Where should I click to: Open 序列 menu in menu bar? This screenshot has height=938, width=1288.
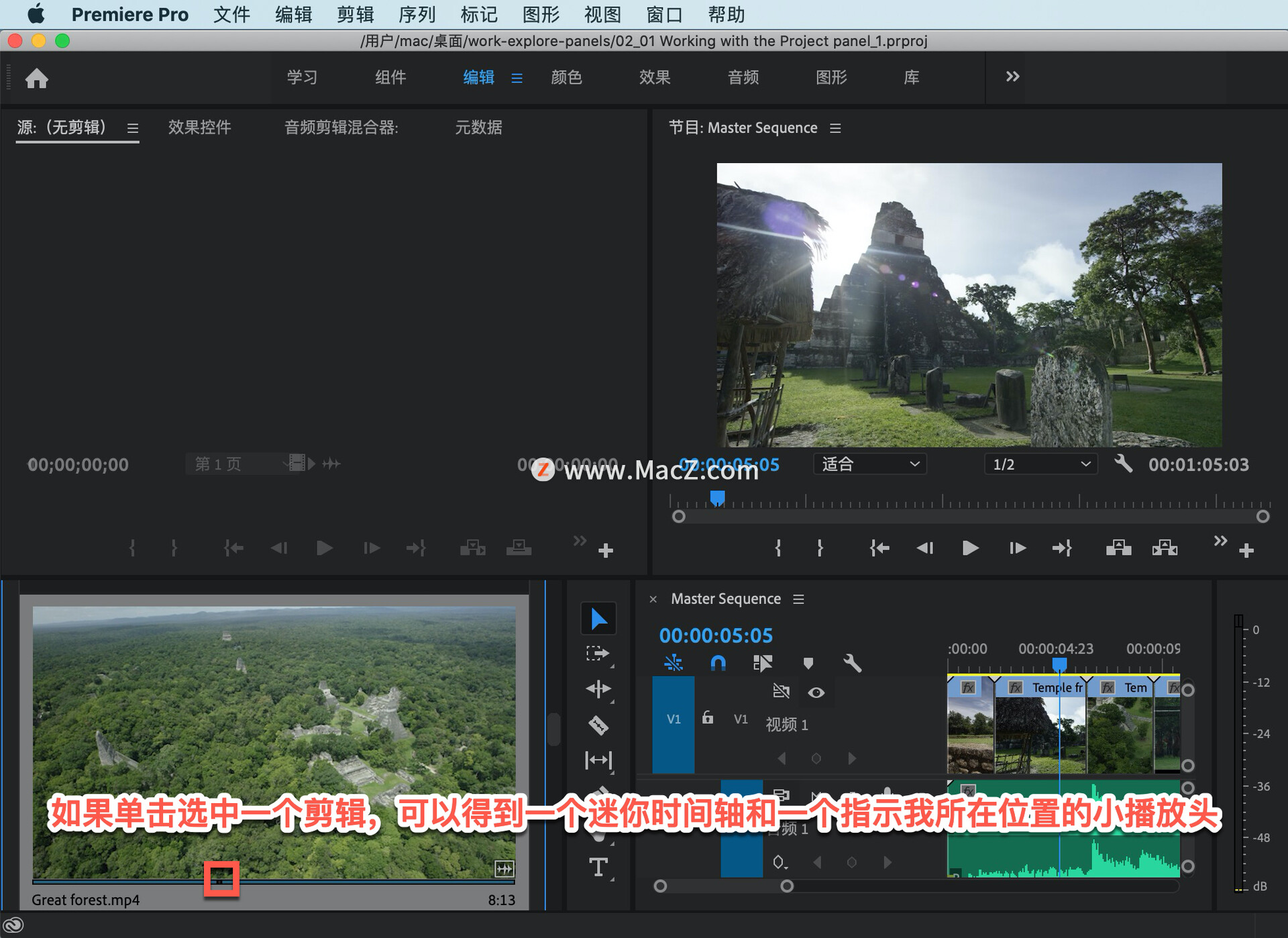pyautogui.click(x=417, y=14)
